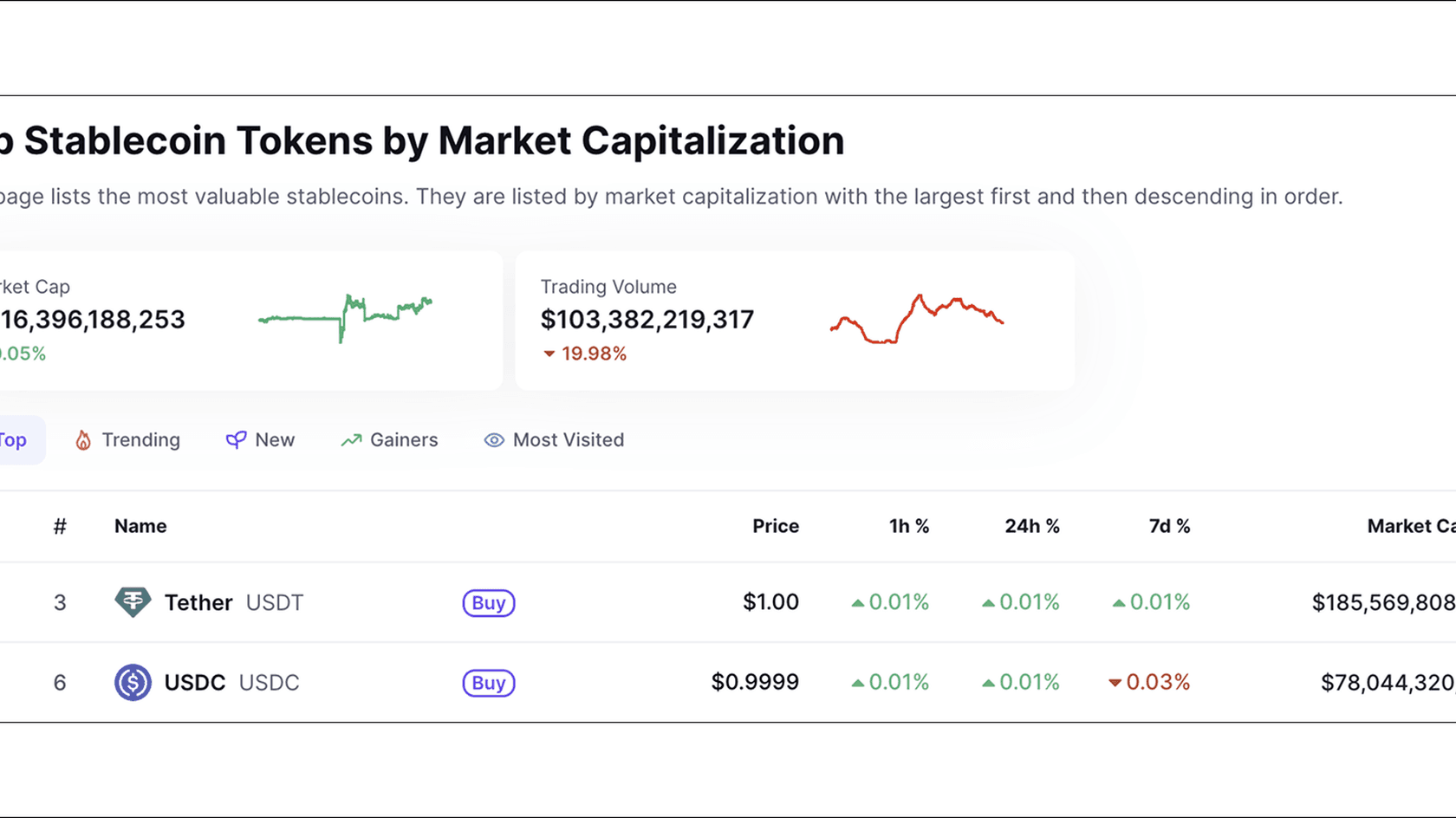This screenshot has height=818, width=1456.
Task: Click the blue USDC coin logo
Action: tap(133, 683)
